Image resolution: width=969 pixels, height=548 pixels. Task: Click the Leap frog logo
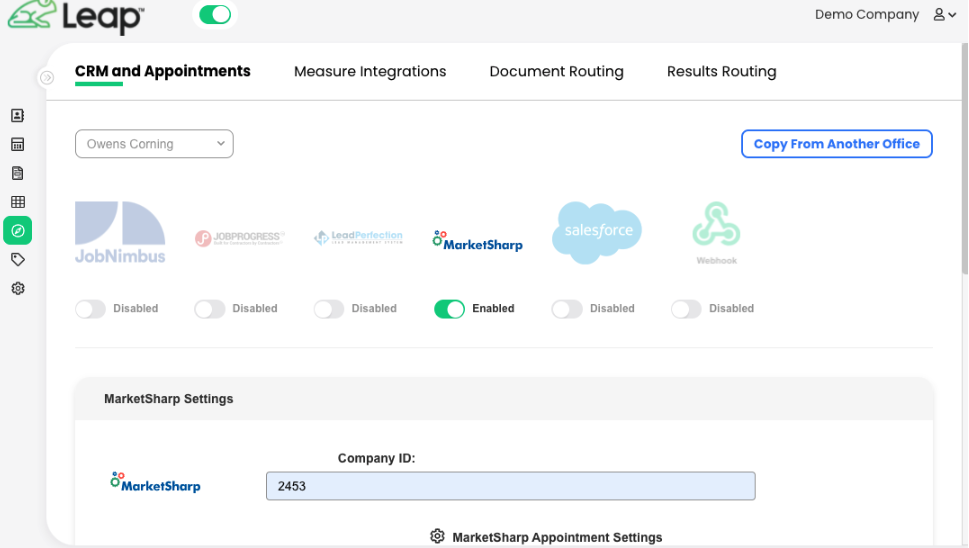pos(75,15)
